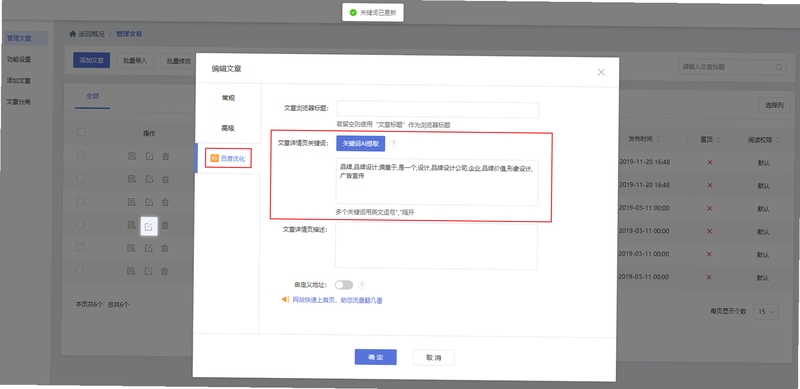Click the preview icon in the first article row
This screenshot has height=389, width=800.
pyautogui.click(x=132, y=156)
